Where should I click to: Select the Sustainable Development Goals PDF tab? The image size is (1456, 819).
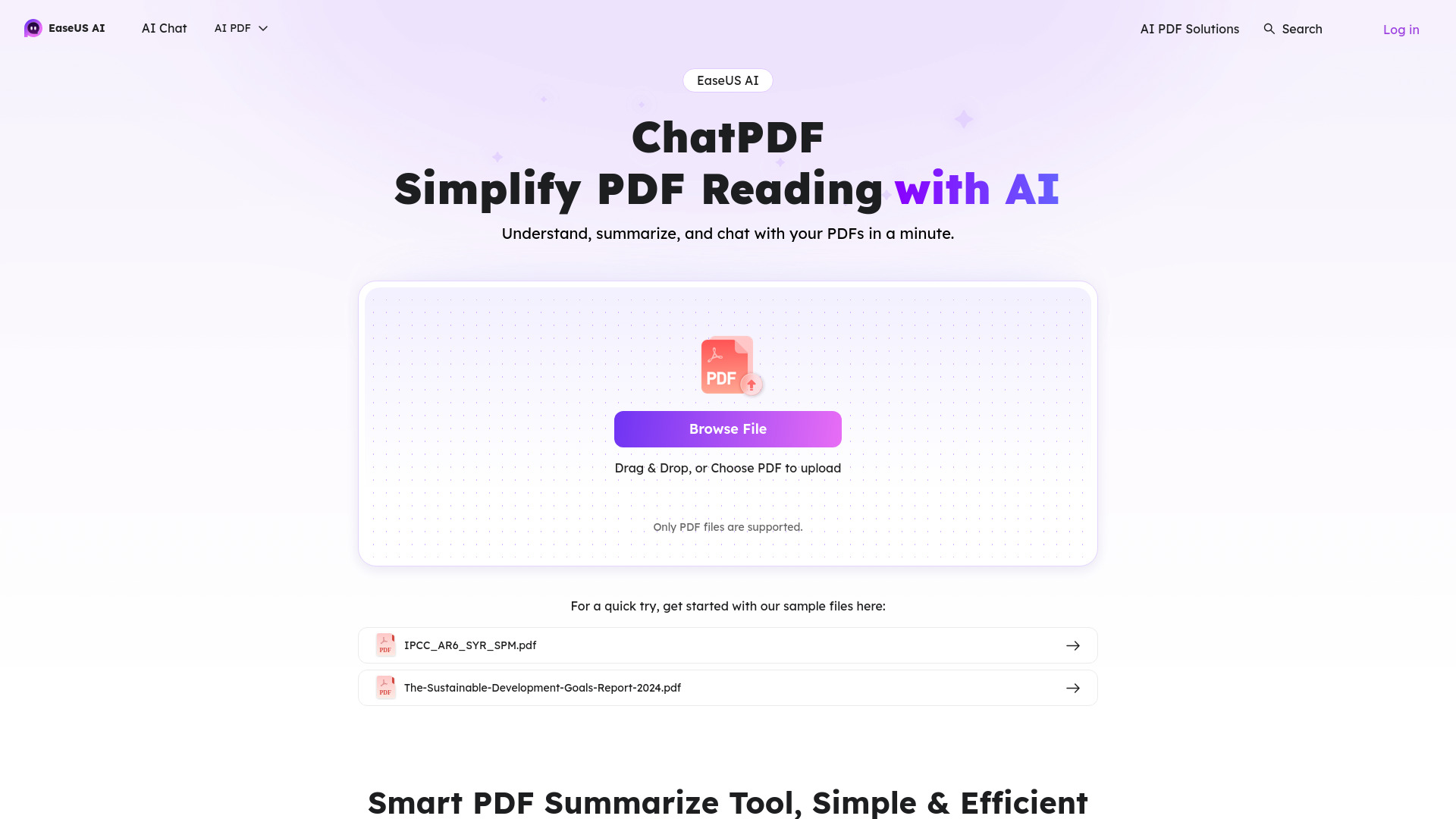coord(728,687)
